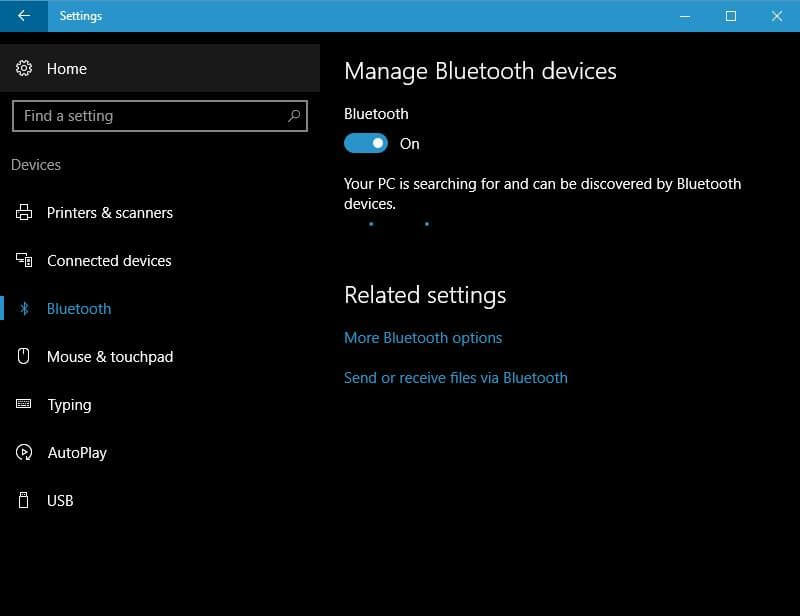Open AutoPlay settings
This screenshot has width=800, height=616.
[x=160, y=452]
